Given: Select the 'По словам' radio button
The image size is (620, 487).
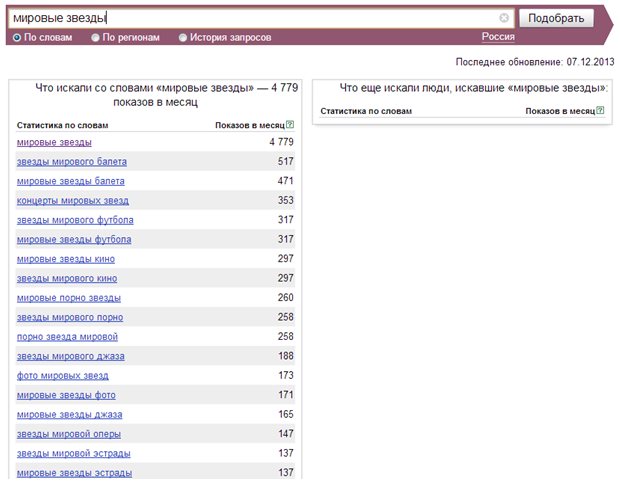Looking at the screenshot, I should (x=17, y=38).
